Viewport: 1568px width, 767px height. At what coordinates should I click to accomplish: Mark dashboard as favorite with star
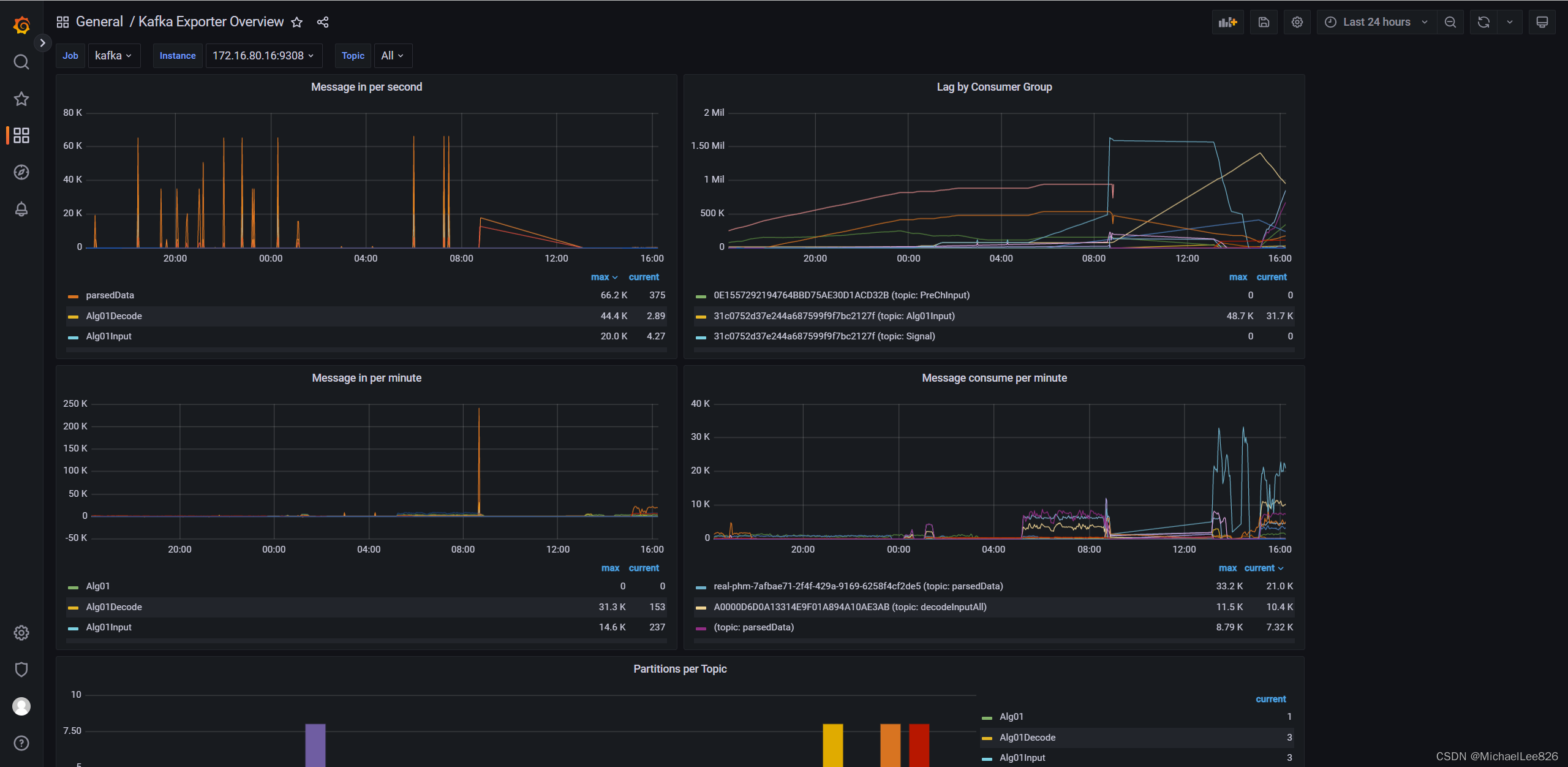click(x=297, y=22)
